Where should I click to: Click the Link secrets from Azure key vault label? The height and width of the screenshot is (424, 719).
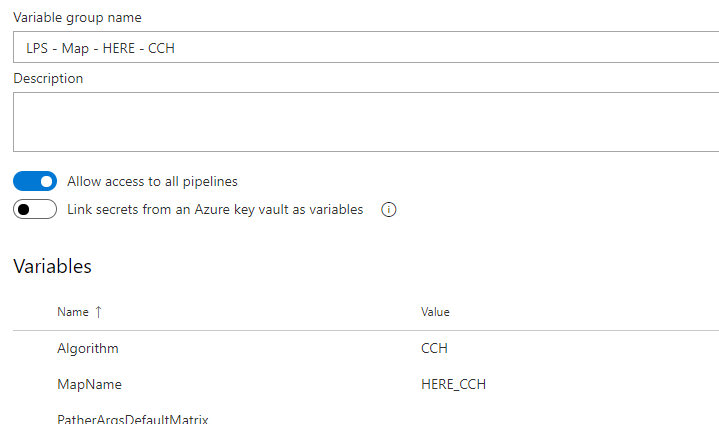point(215,209)
